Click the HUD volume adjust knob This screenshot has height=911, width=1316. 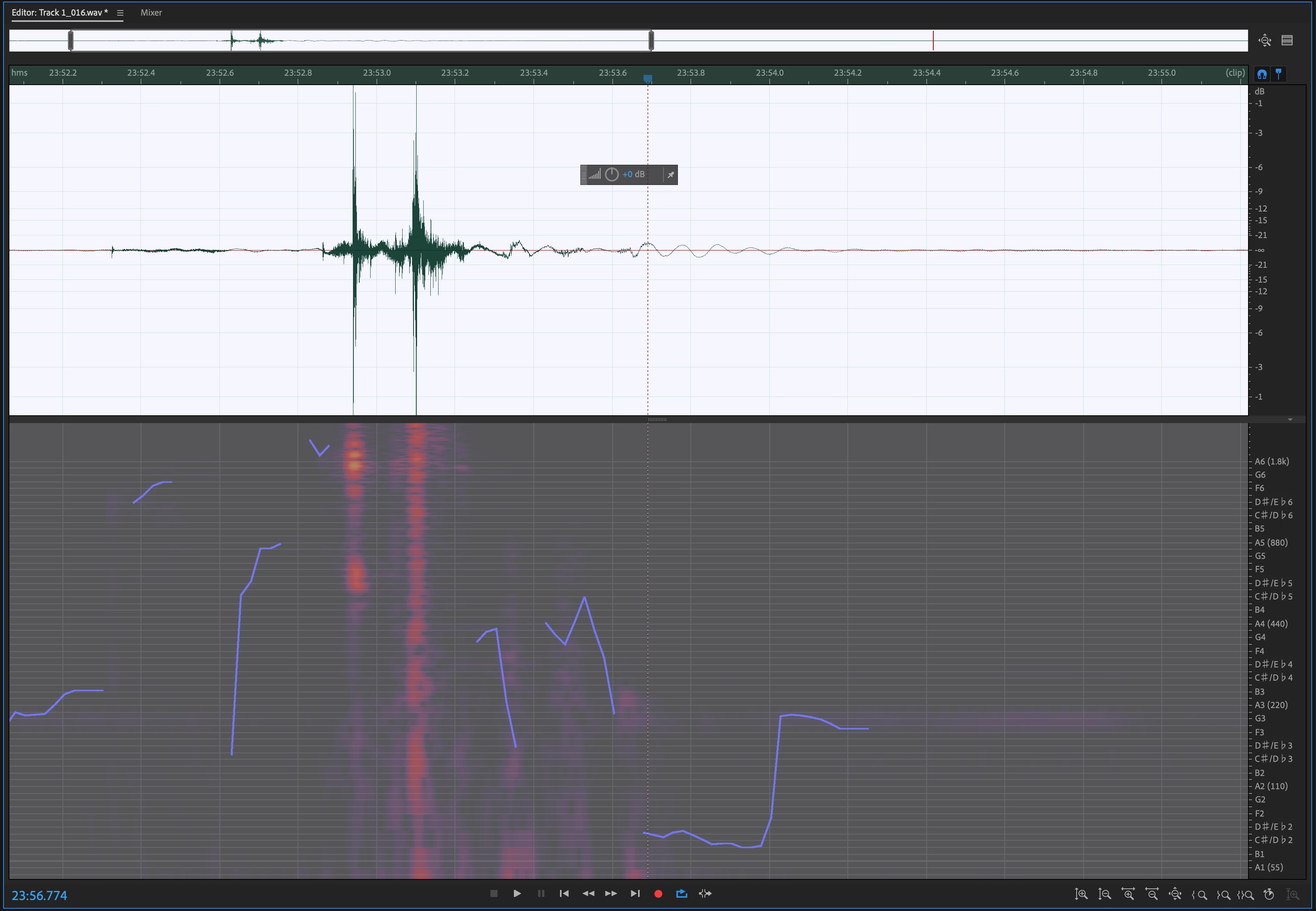612,174
